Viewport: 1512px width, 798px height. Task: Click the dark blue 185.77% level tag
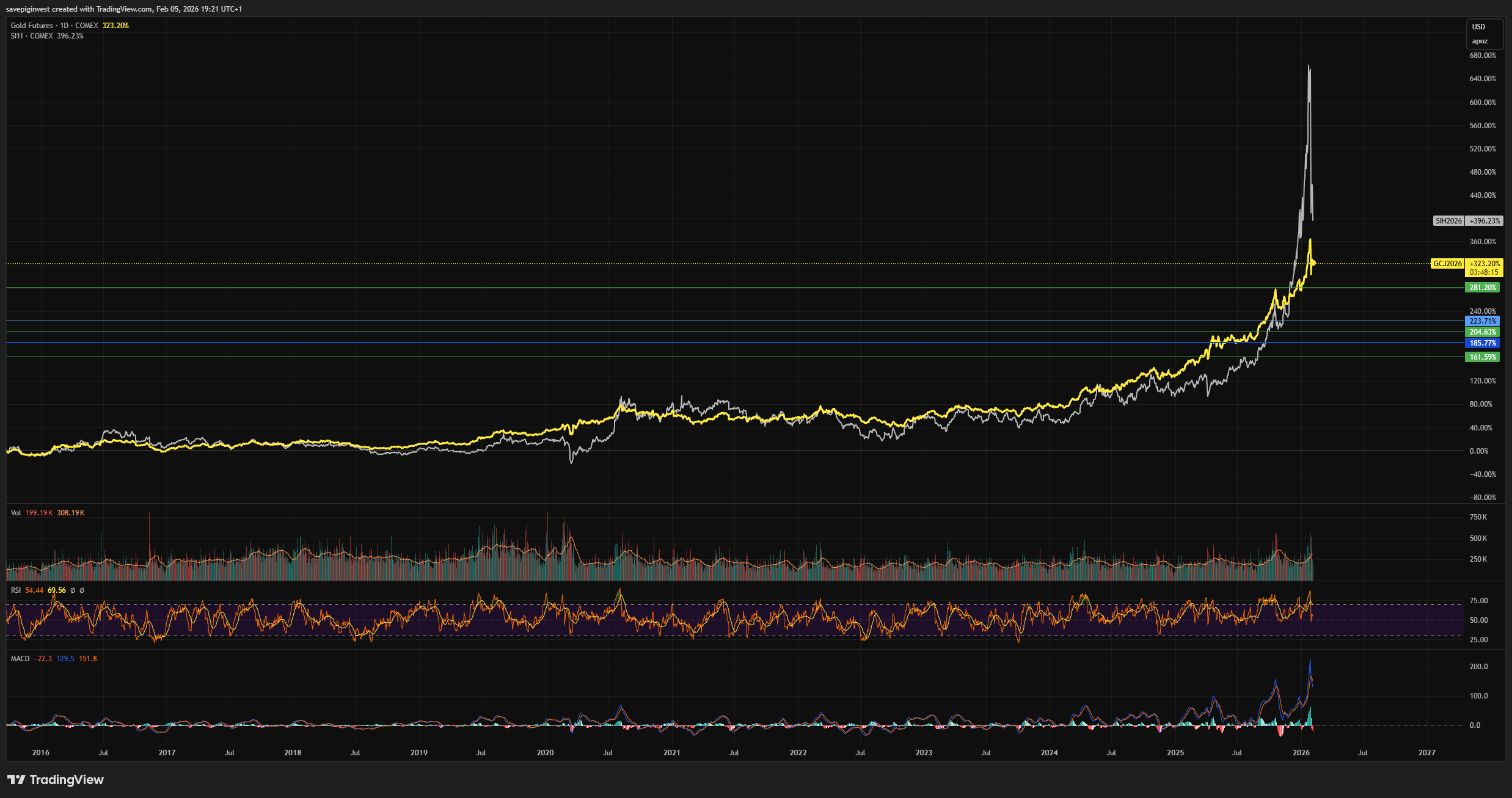click(1483, 343)
